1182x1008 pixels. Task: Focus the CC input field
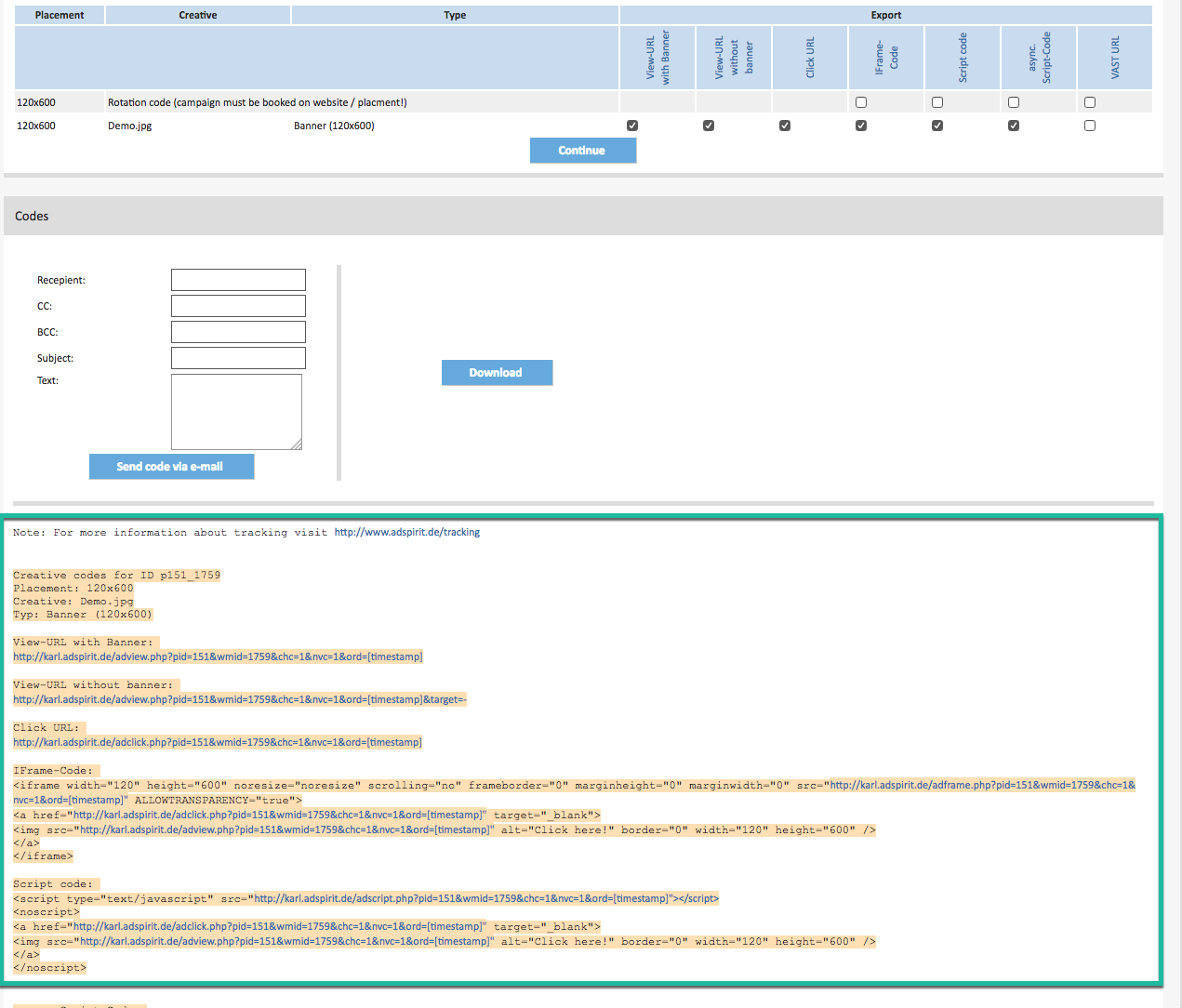coord(238,306)
